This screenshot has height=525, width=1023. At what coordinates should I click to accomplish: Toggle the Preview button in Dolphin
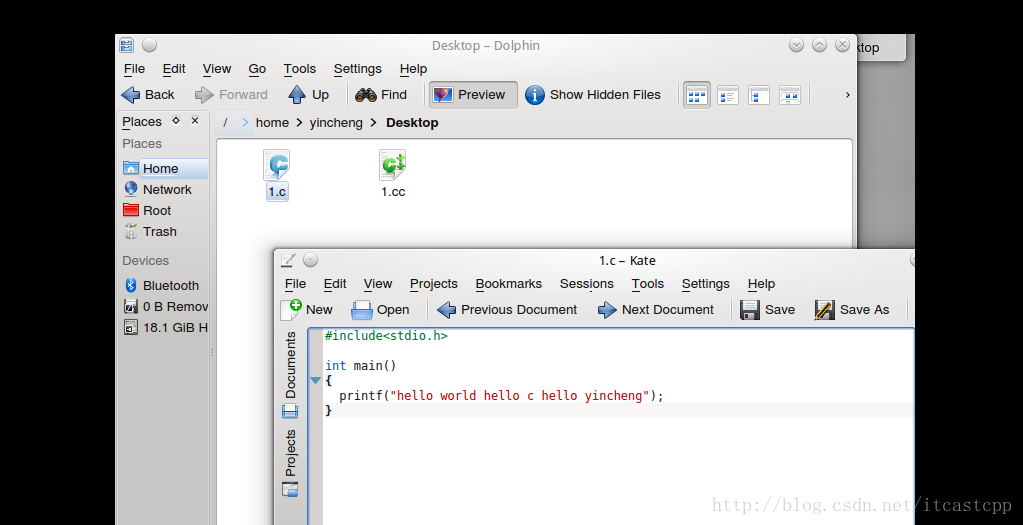473,95
